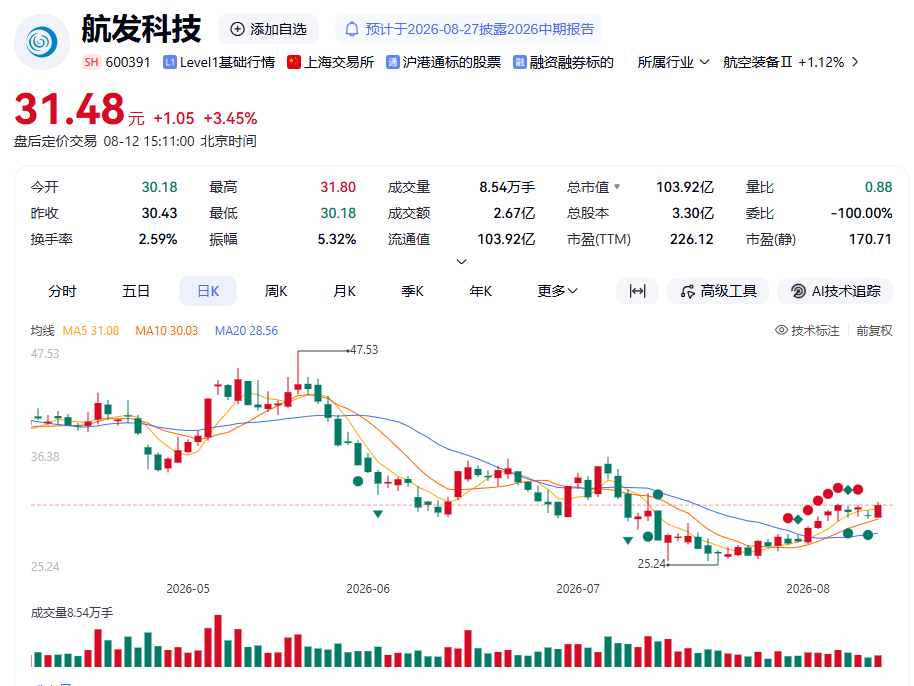The image size is (914, 686).
Task: Click the 最高 31.80 value
Action: click(x=338, y=187)
